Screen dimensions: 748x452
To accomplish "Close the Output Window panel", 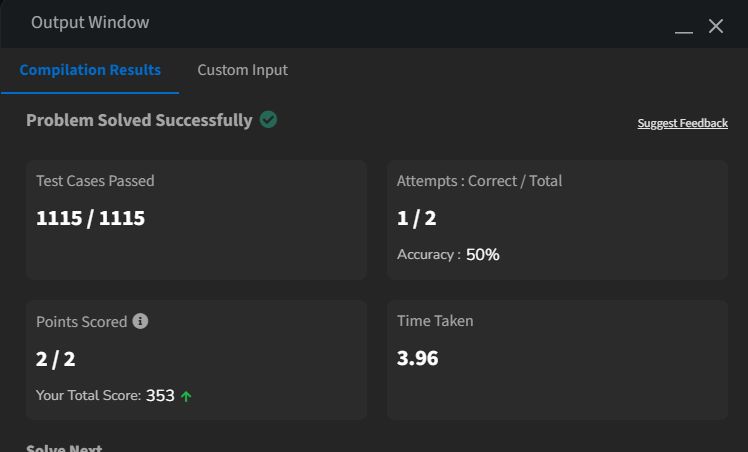I will (716, 26).
